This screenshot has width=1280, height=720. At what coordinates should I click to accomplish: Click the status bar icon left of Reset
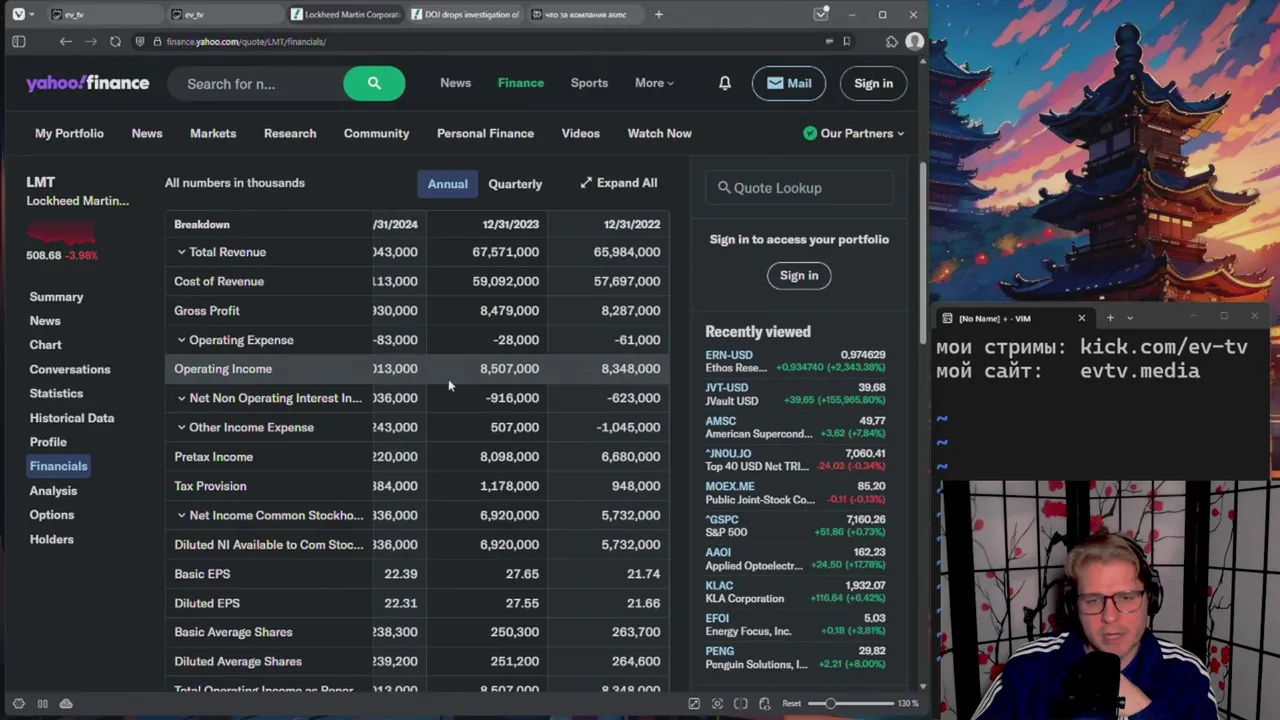pos(765,704)
